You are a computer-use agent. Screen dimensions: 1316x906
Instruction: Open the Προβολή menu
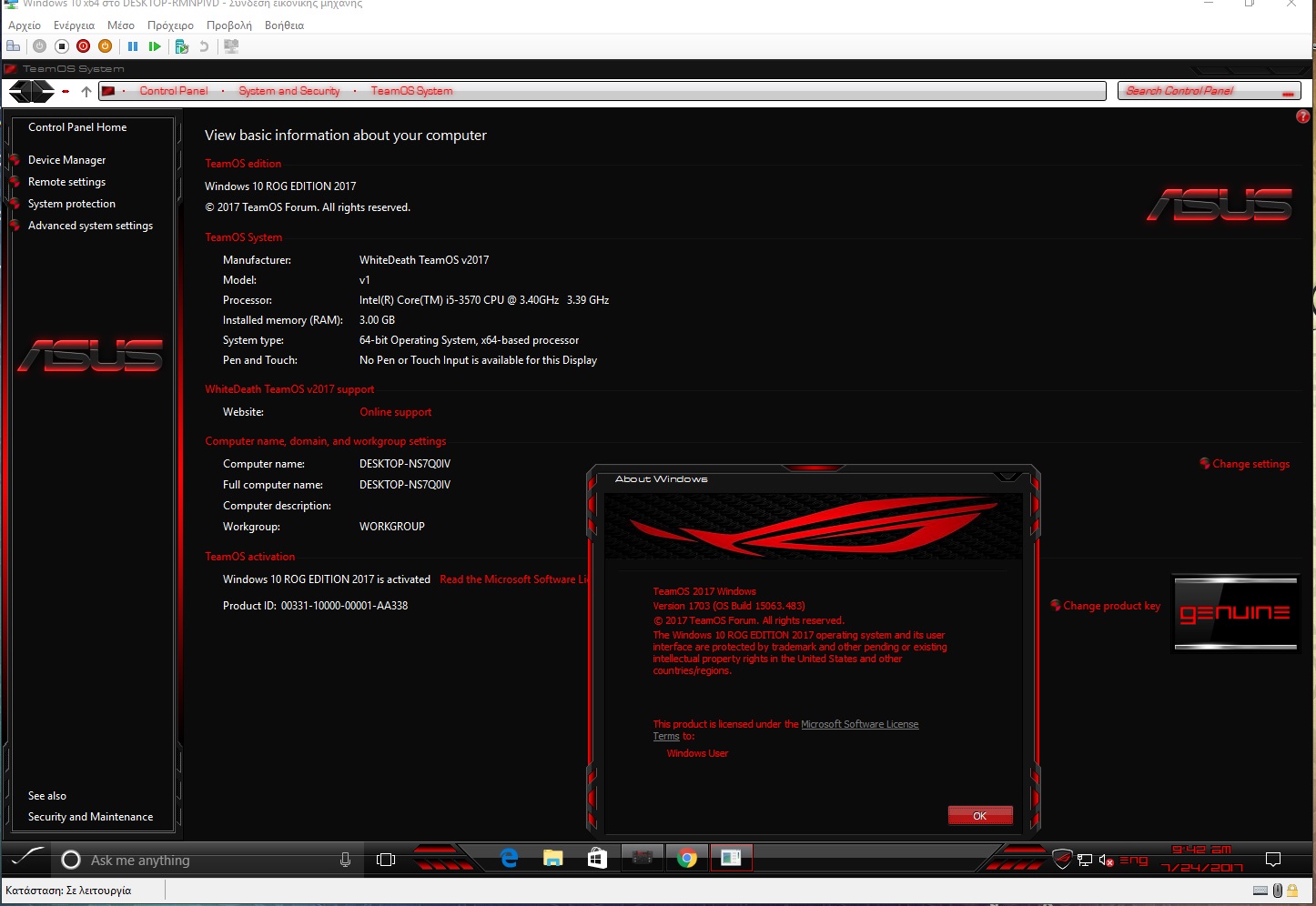tap(229, 25)
